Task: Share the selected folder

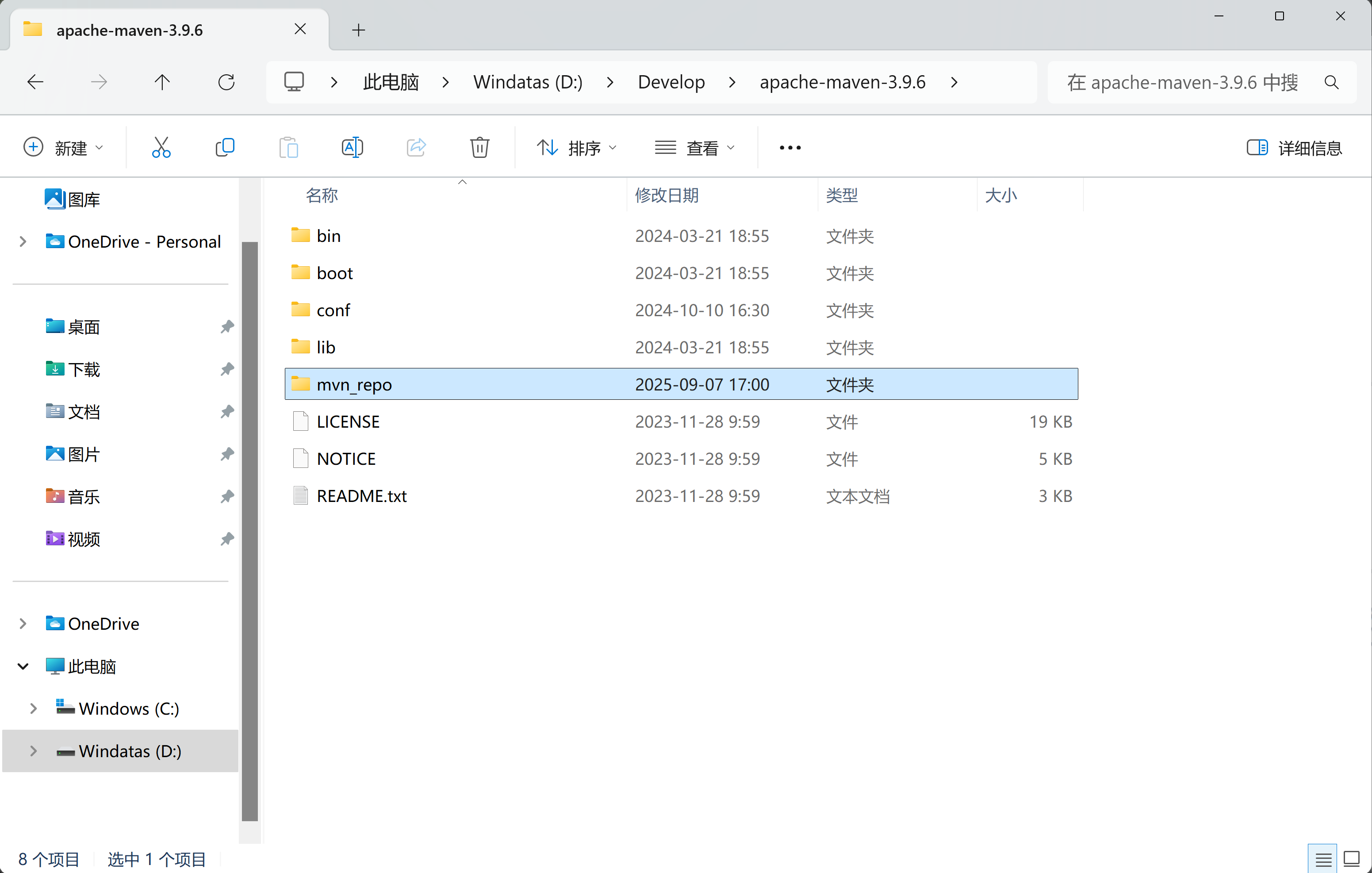Action: coord(416,147)
